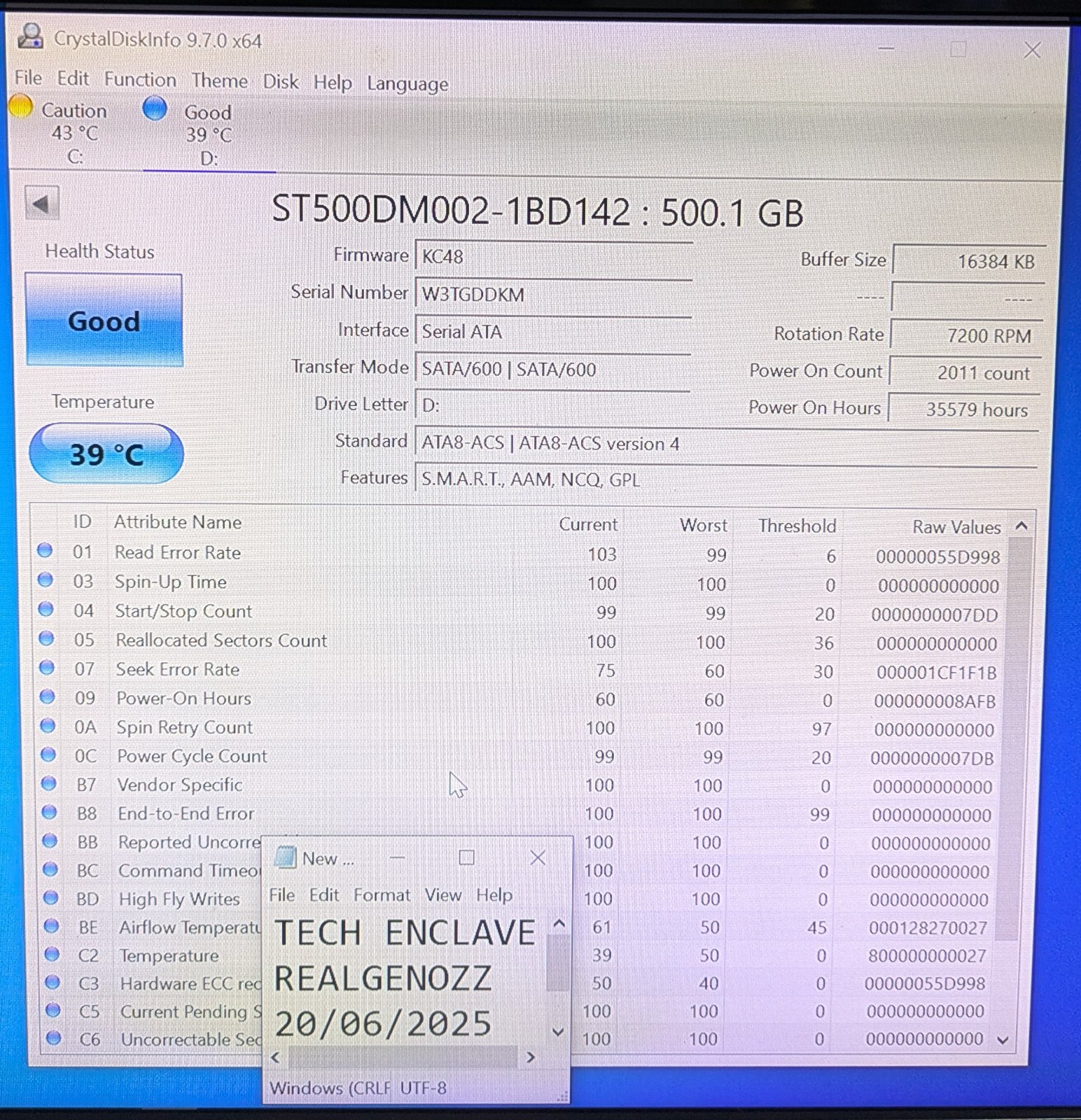The height and width of the screenshot is (1120, 1081).
Task: Click status dot for Read Error Rate row
Action: pyautogui.click(x=45, y=551)
